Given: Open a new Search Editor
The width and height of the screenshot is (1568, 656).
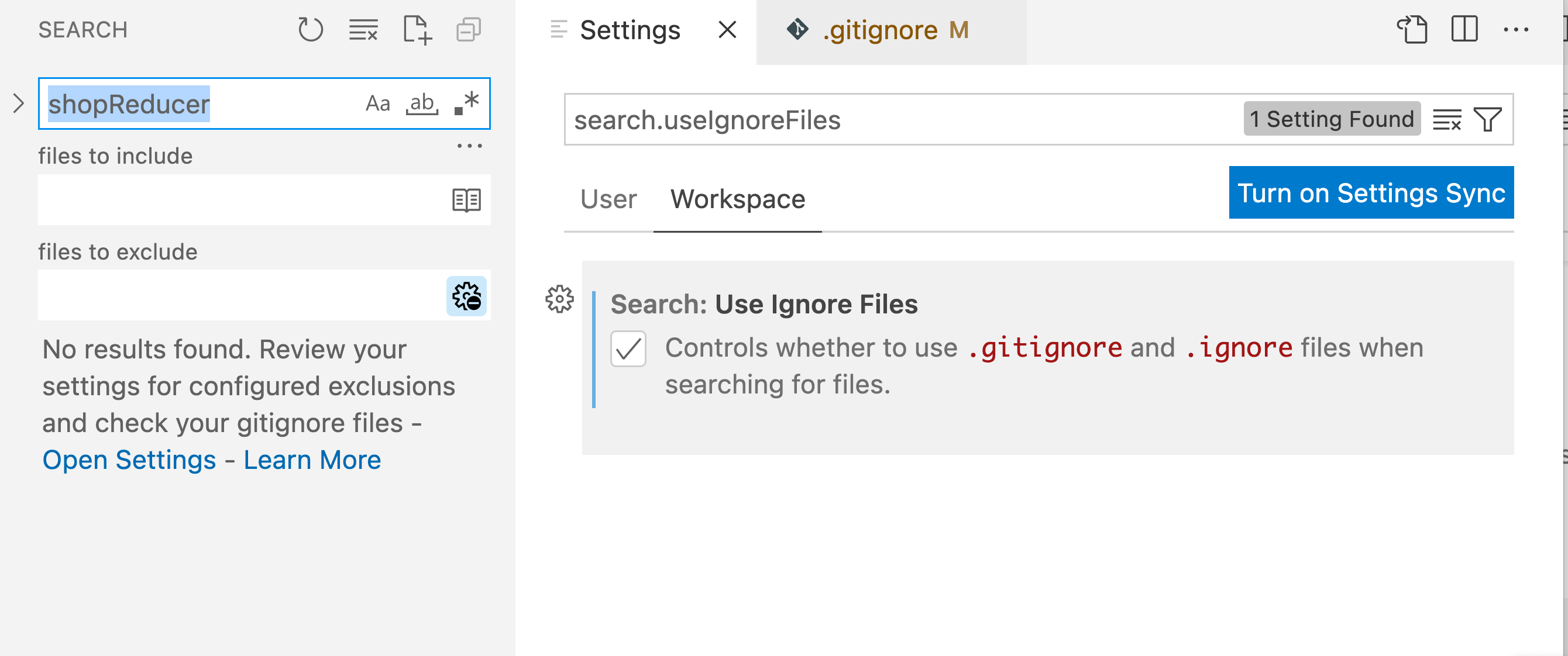Looking at the screenshot, I should click(418, 29).
